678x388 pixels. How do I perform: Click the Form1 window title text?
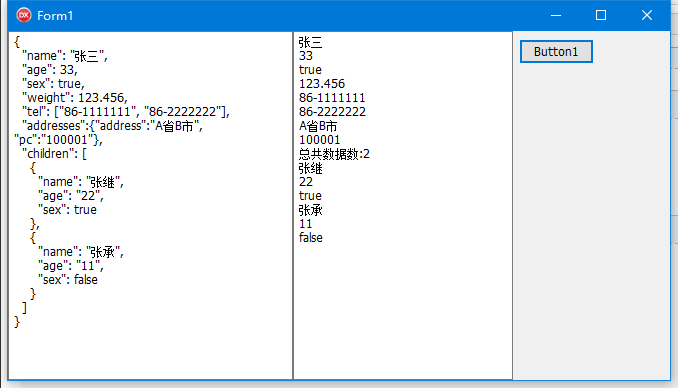[x=55, y=16]
